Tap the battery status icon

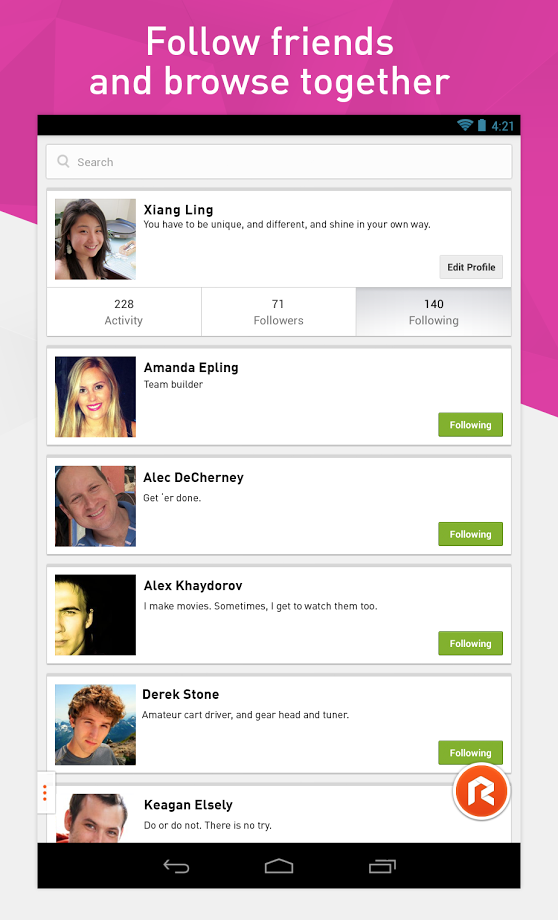(482, 125)
